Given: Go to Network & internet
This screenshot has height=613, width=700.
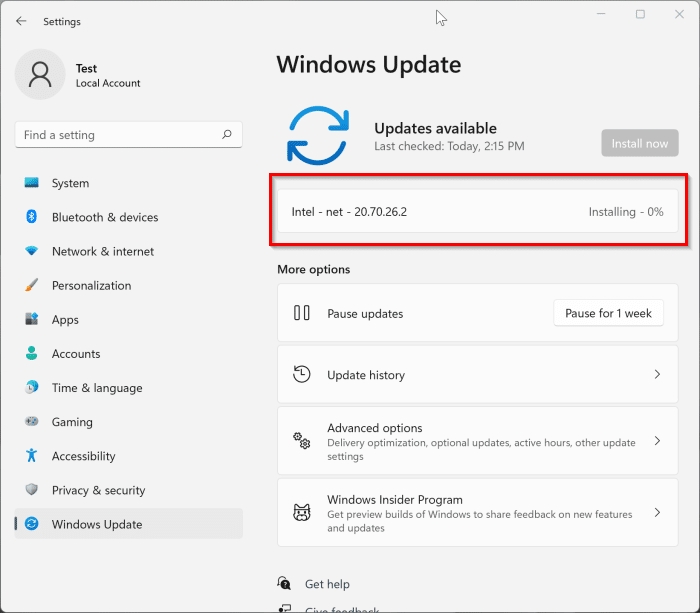Looking at the screenshot, I should click(129, 251).
